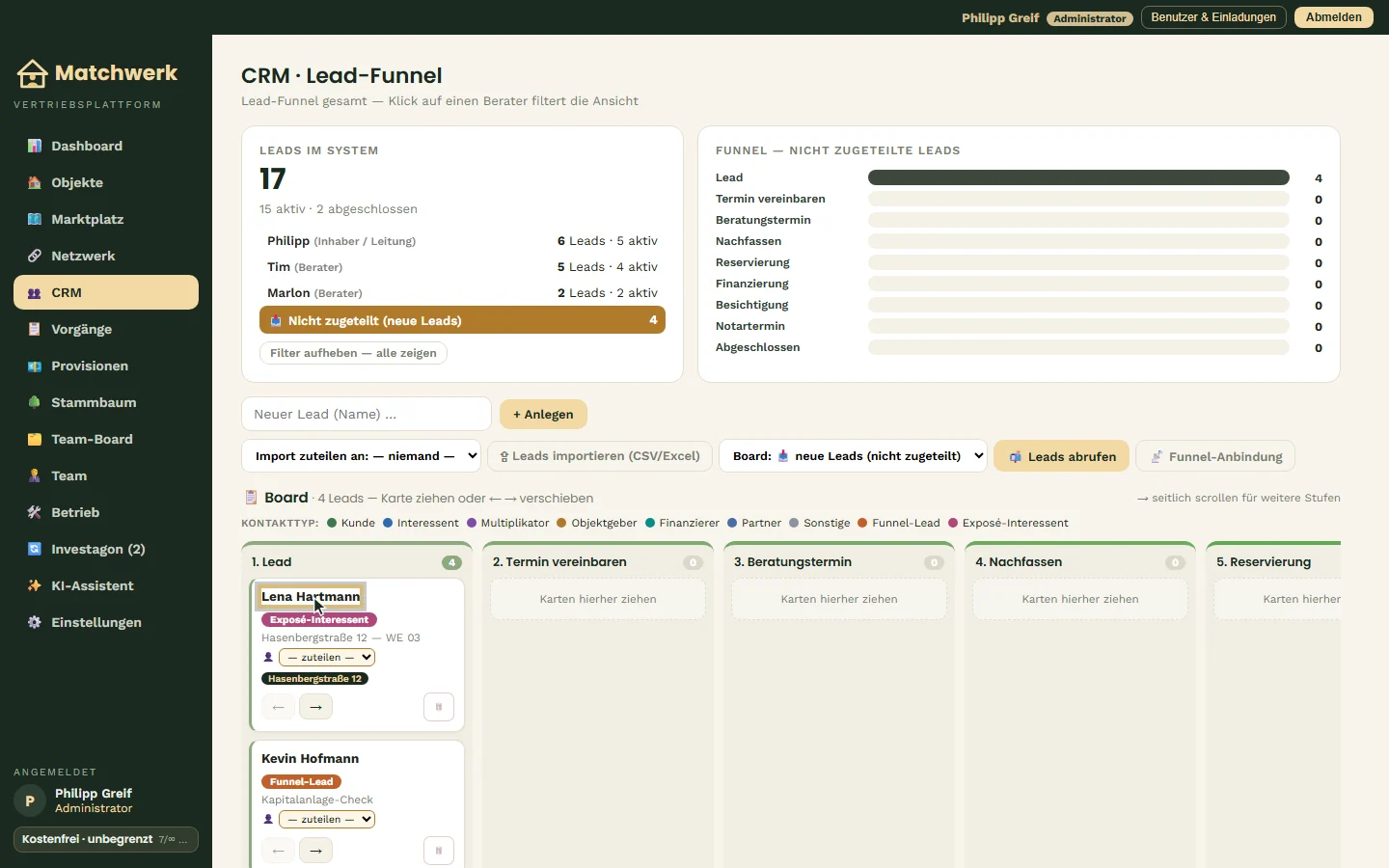Open the zuteilen dropdown on Kevin Hofmann card
The width and height of the screenshot is (1389, 868).
[x=327, y=820]
